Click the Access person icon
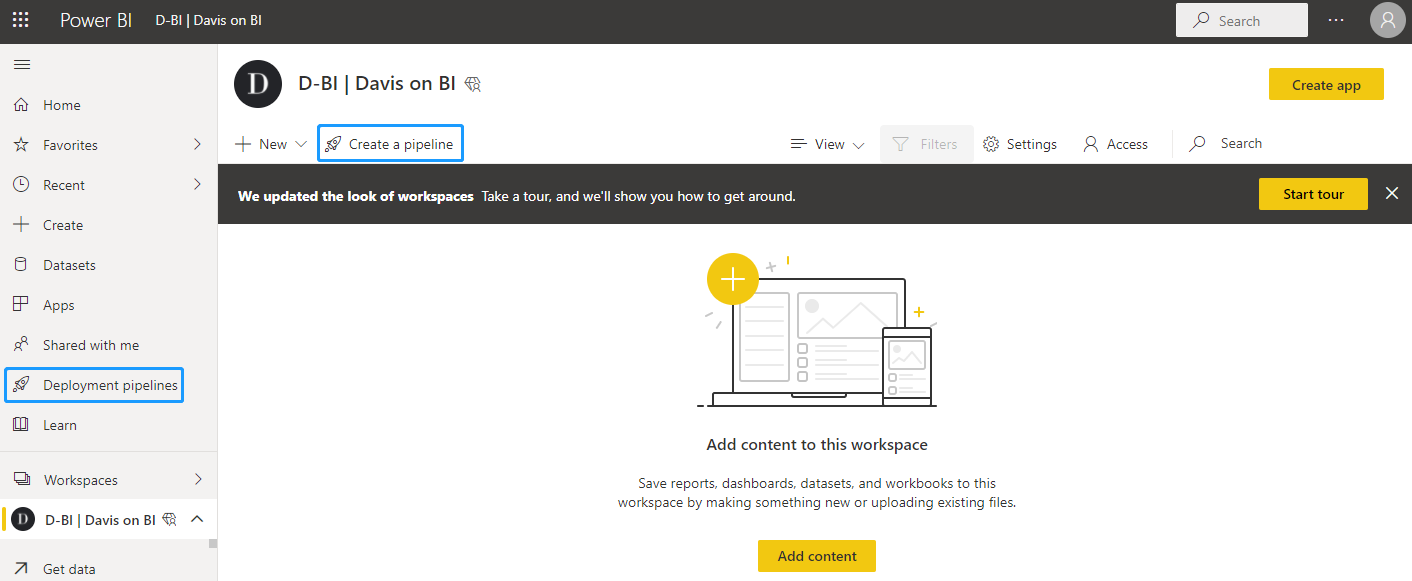Viewport: 1412px width, 581px height. (1091, 144)
